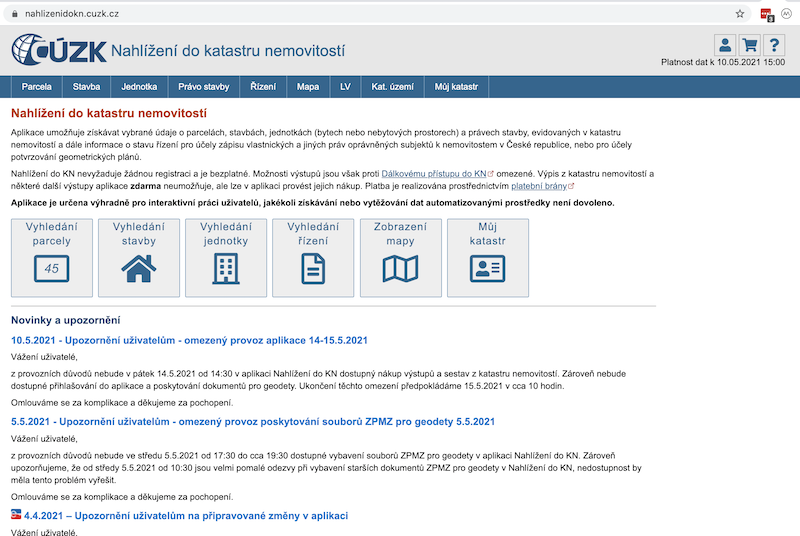
Task: Click the user account icon in header
Action: click(x=725, y=45)
